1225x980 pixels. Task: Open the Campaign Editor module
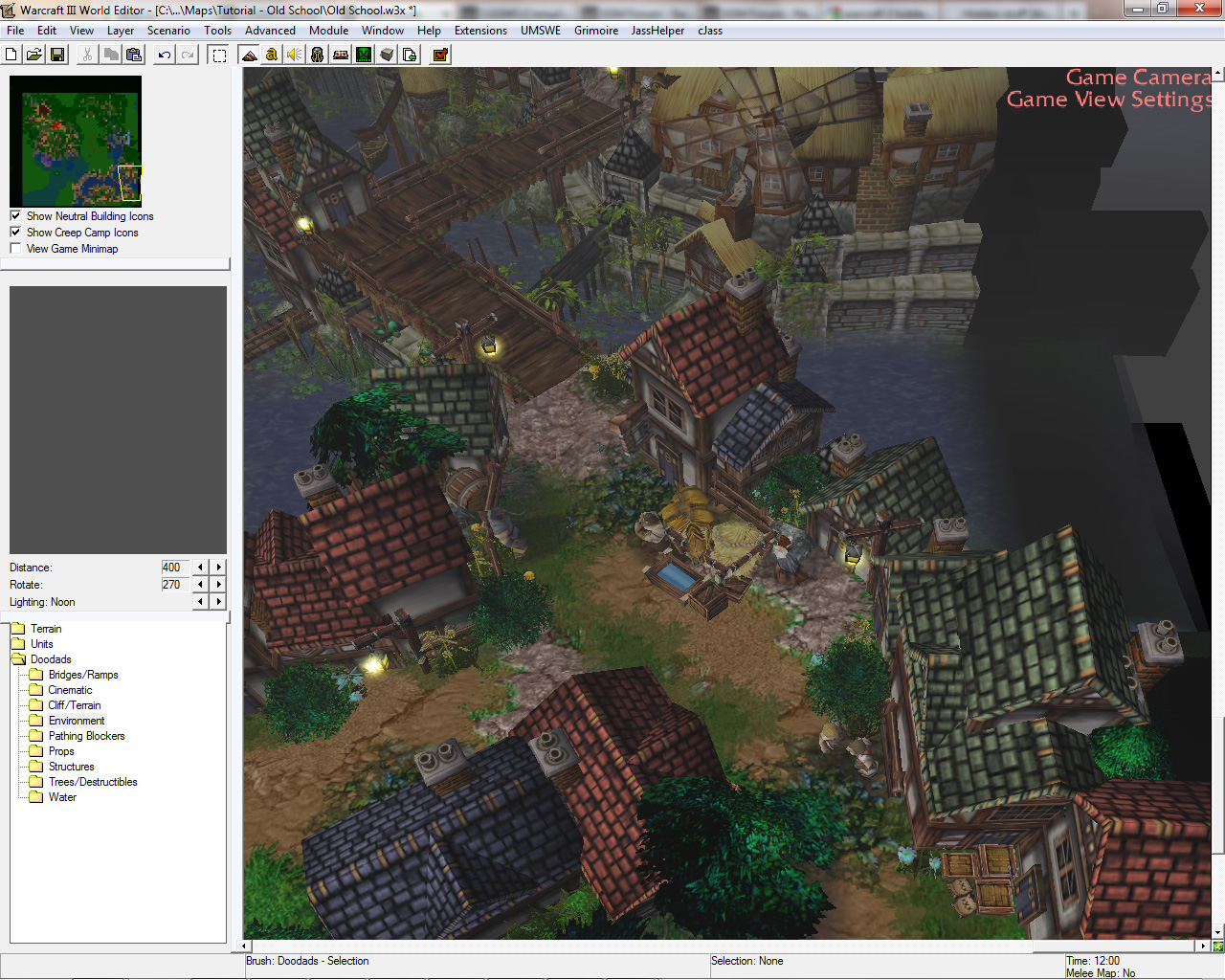[x=341, y=55]
